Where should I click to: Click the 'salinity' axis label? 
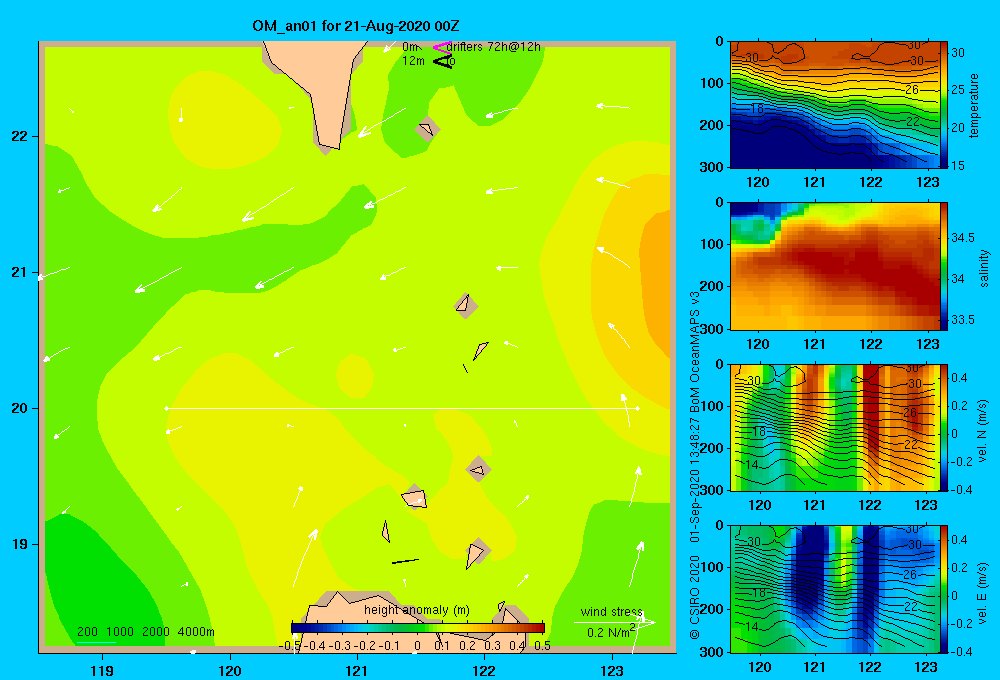(x=983, y=268)
